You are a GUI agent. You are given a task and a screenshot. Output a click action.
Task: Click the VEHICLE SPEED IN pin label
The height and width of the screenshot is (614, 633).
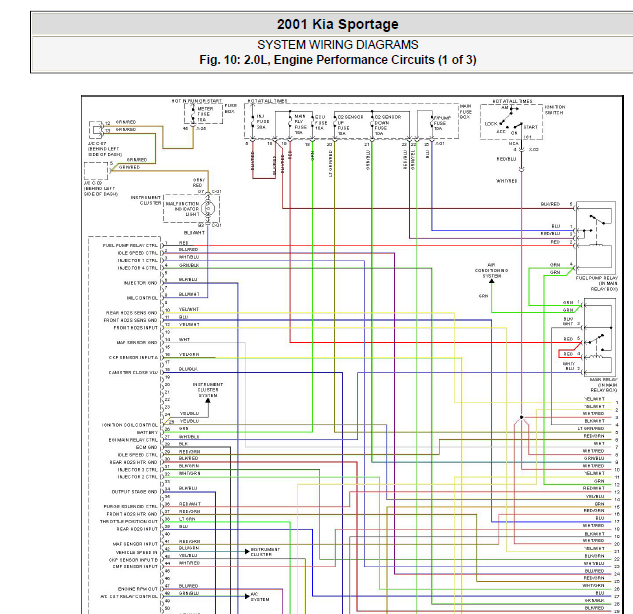pyautogui.click(x=136, y=553)
